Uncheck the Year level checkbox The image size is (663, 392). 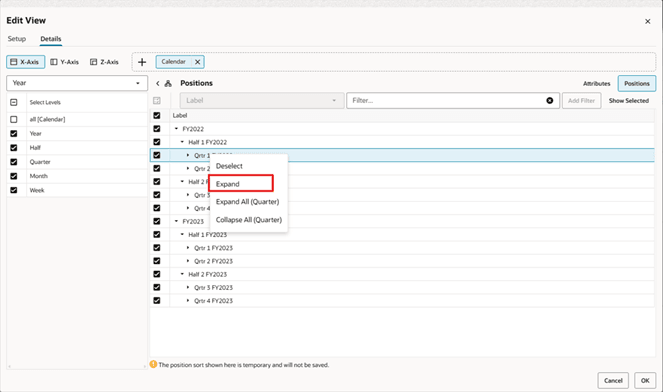click(x=14, y=134)
